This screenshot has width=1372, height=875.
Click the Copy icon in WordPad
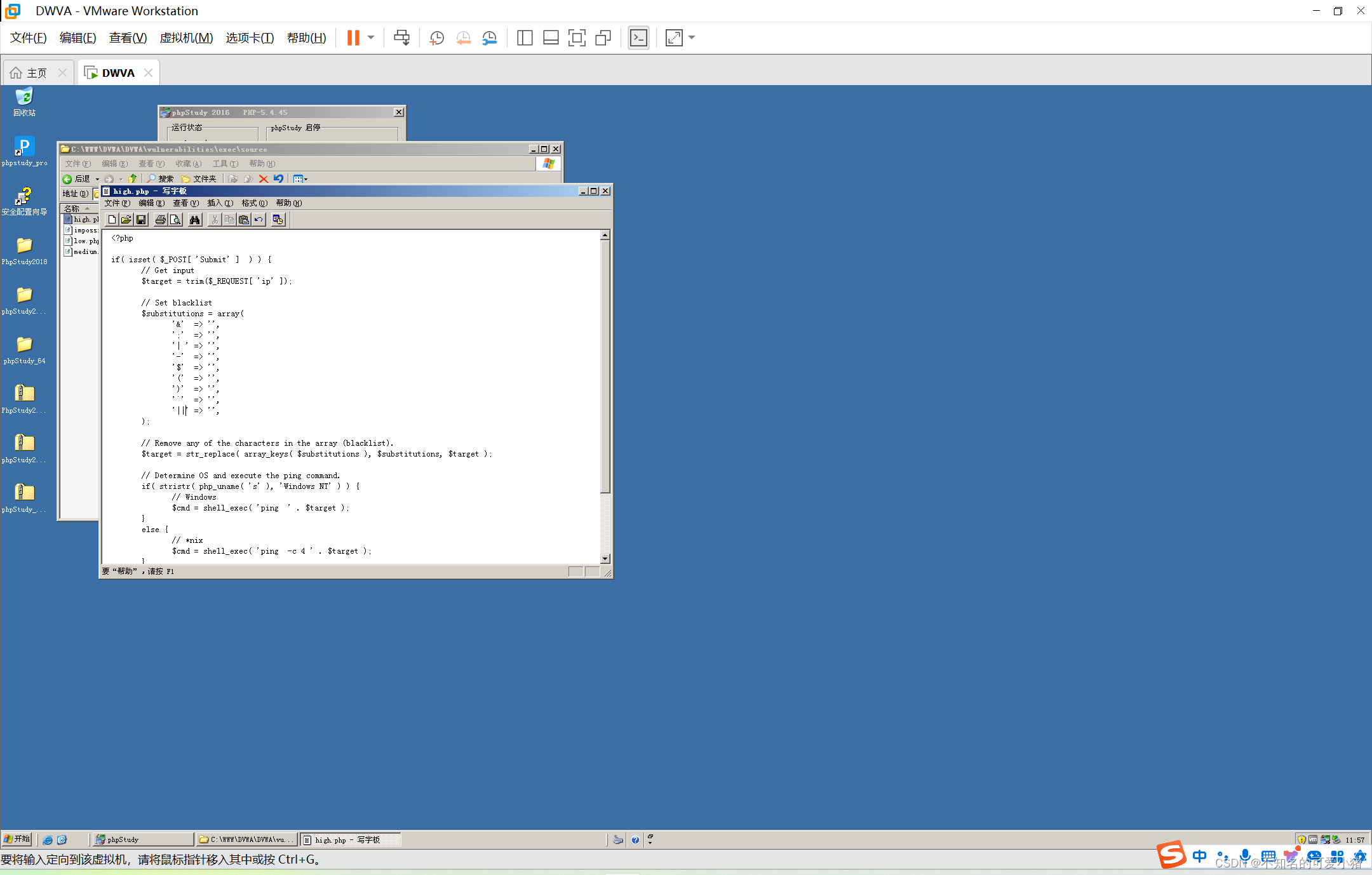(229, 220)
